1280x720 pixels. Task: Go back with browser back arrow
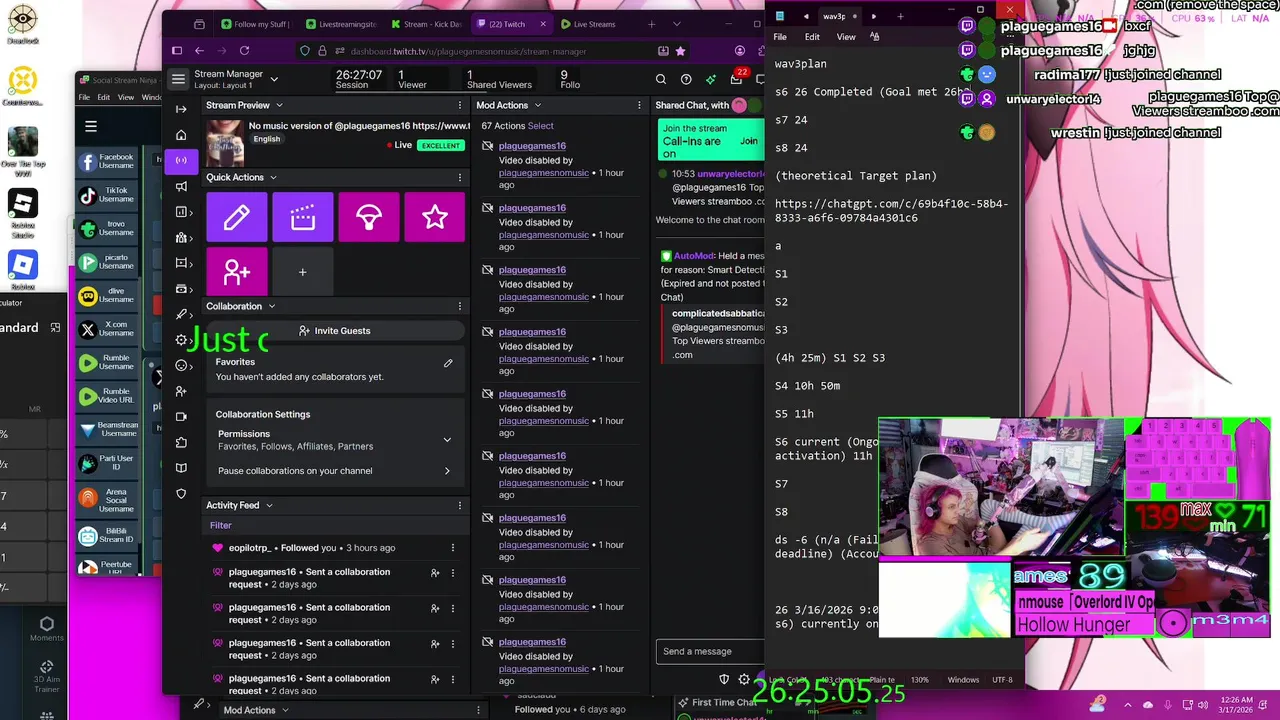199,50
